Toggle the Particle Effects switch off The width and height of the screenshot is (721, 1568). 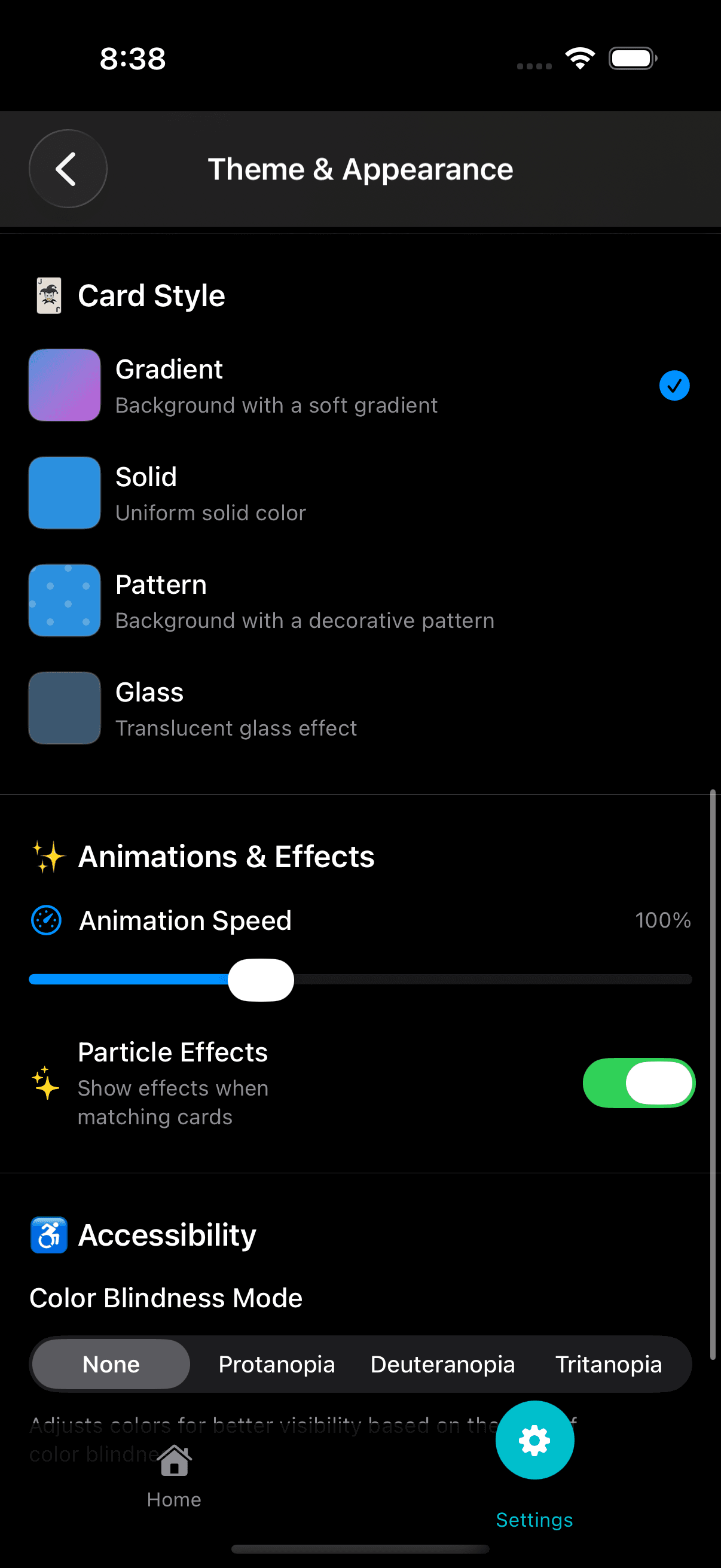pyautogui.click(x=638, y=1083)
